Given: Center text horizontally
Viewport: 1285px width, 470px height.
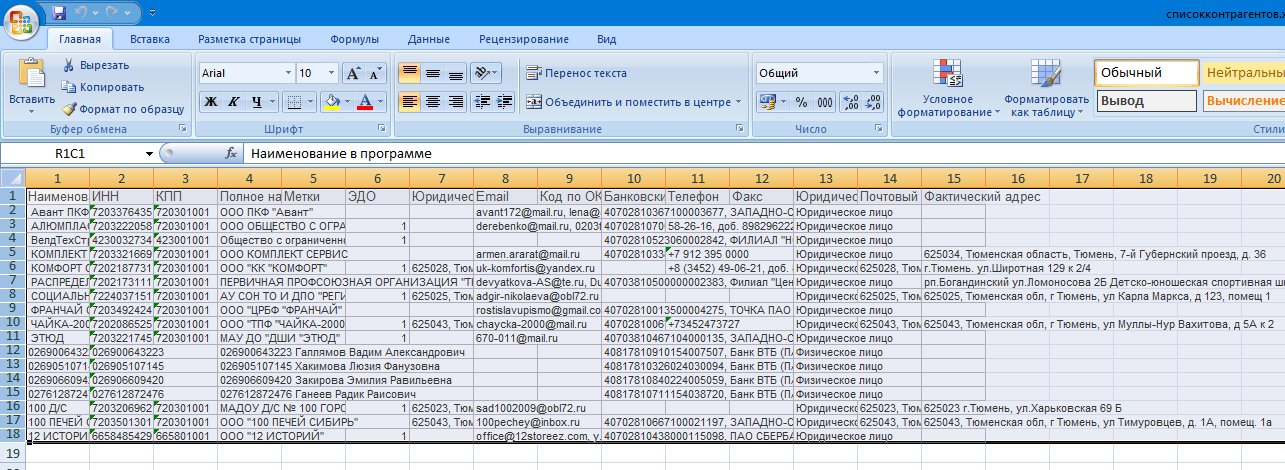Looking at the screenshot, I should [x=432, y=101].
